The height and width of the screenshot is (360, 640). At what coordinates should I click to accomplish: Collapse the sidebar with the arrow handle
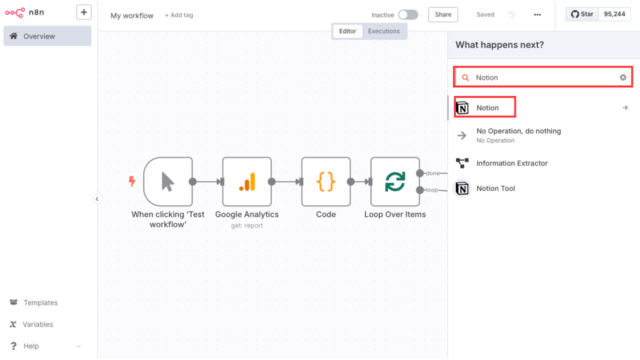point(97,199)
